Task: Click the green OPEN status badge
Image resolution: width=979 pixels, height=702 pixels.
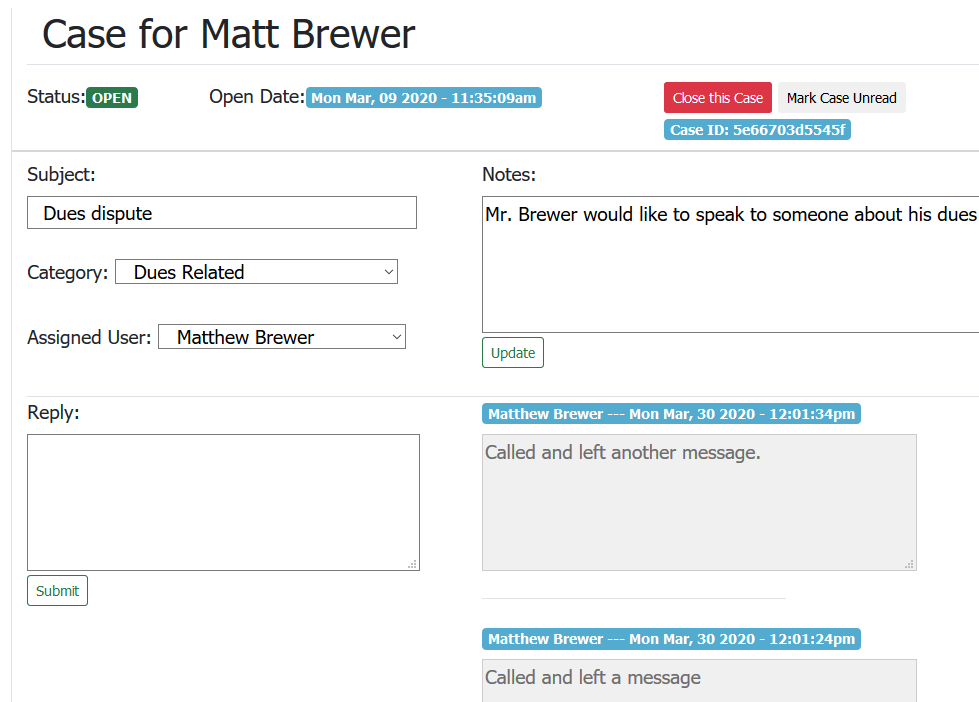Action: click(112, 98)
